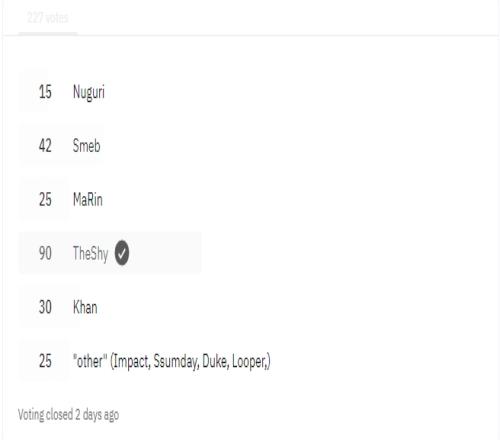Open the 227 votes tab
The height and width of the screenshot is (440, 500).
point(48,18)
